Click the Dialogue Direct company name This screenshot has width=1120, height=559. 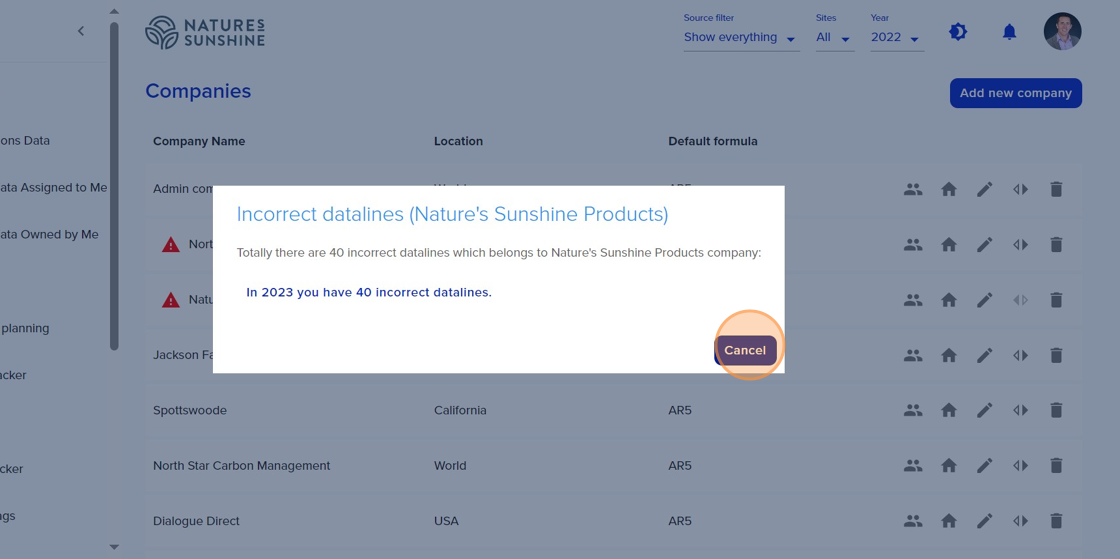click(x=196, y=521)
